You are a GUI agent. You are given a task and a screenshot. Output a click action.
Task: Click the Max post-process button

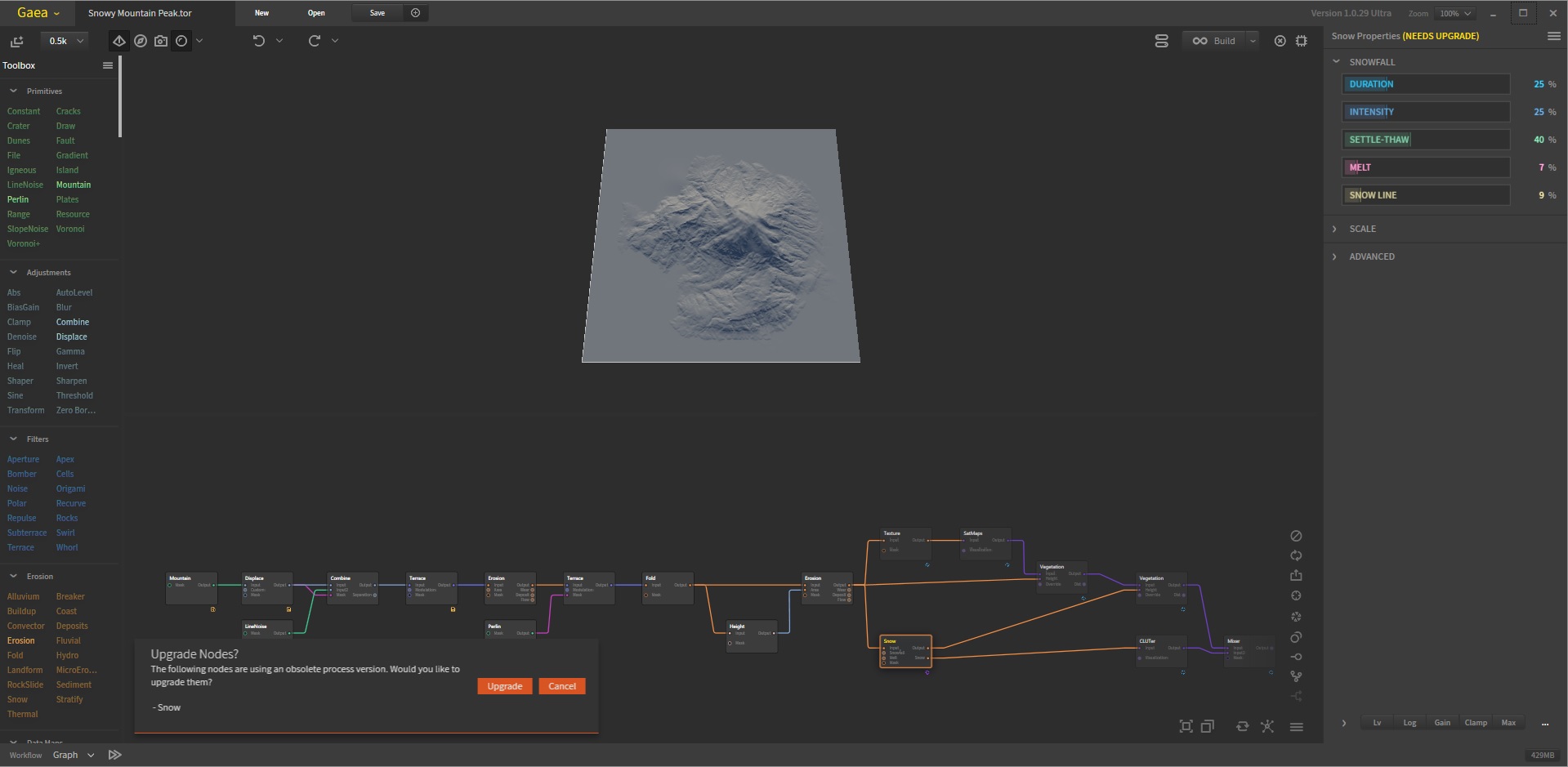1508,723
